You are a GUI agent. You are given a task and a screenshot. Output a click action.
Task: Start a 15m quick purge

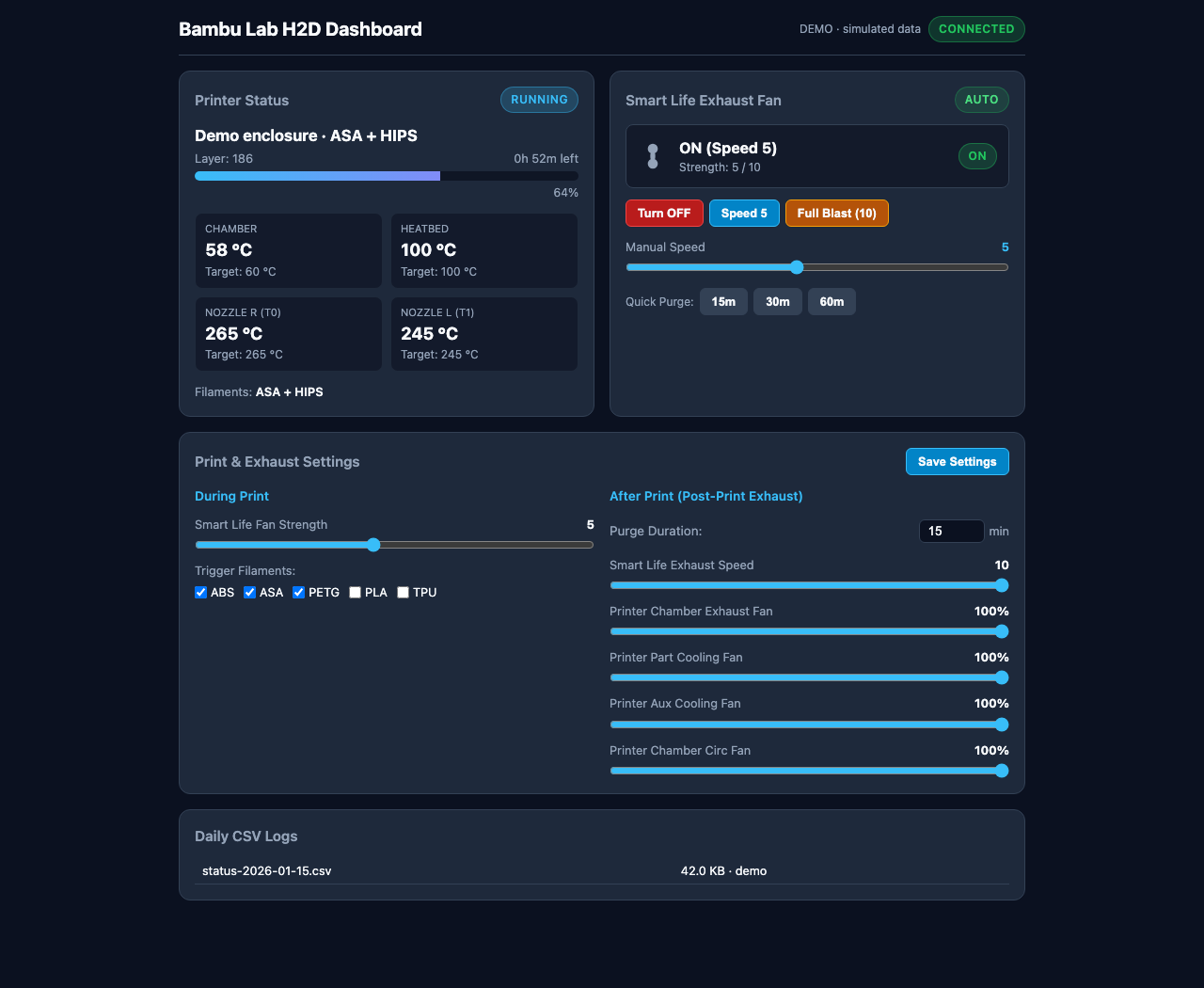(723, 301)
